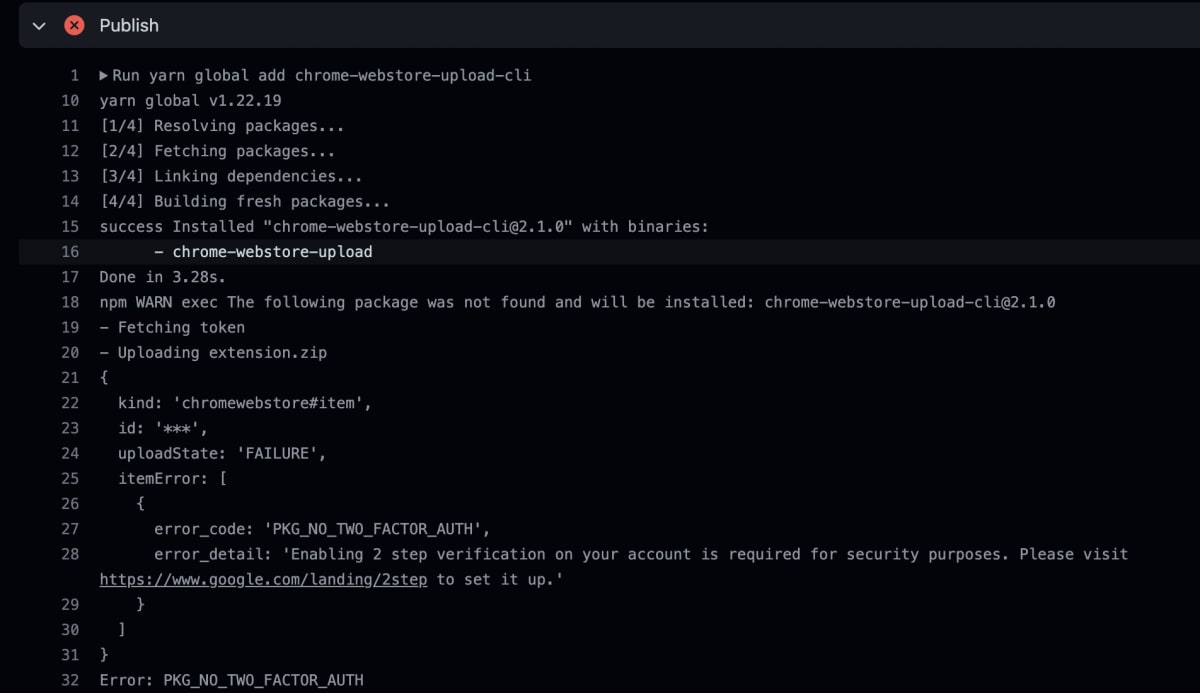Click line number 15 success Installed
The image size is (1200, 693).
pyautogui.click(x=70, y=227)
